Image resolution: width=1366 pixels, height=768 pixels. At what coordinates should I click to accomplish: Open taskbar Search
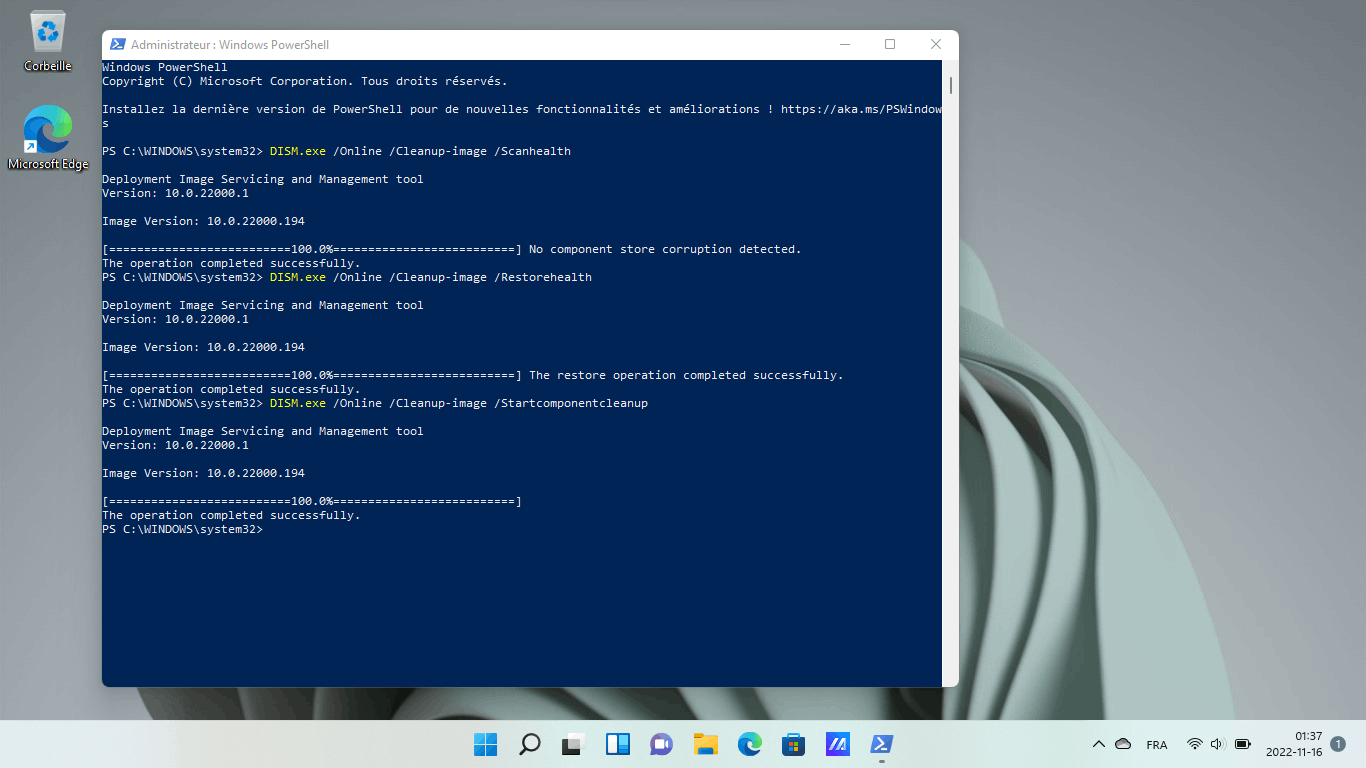click(x=530, y=744)
